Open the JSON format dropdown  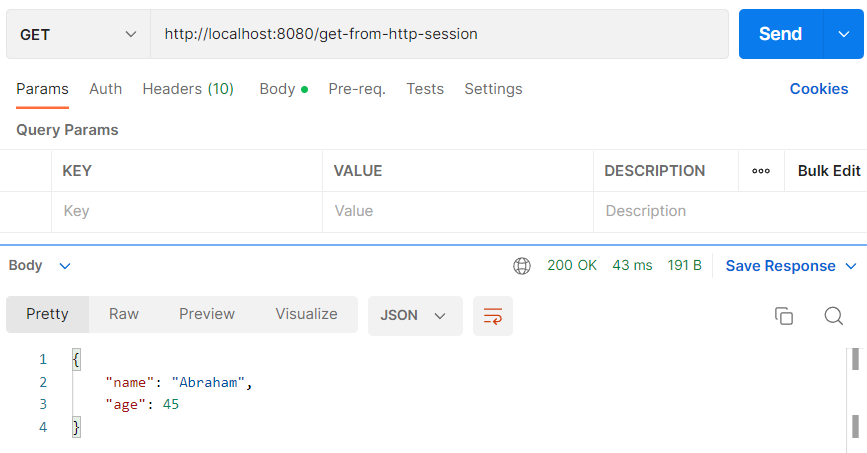pos(414,315)
